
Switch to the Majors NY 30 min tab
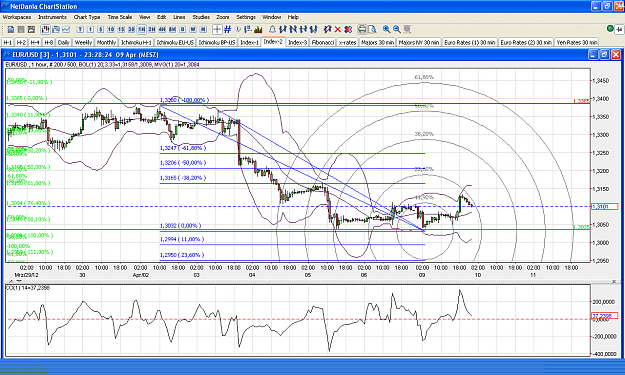point(419,42)
